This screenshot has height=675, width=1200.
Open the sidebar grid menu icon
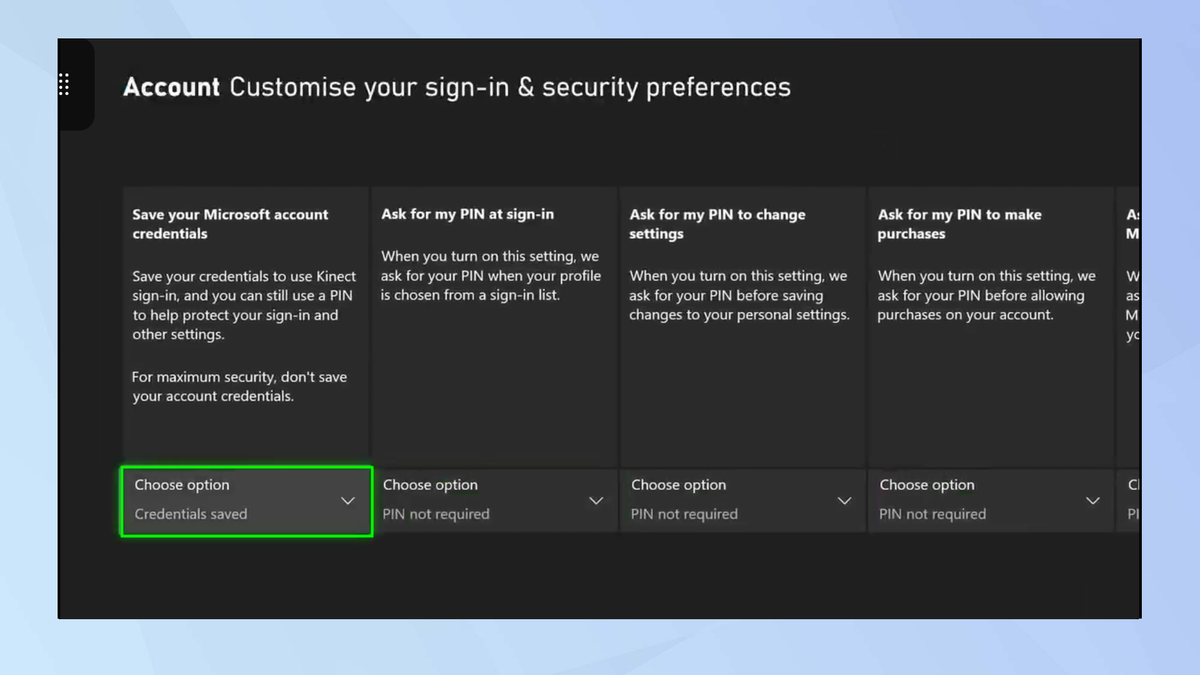(63, 85)
